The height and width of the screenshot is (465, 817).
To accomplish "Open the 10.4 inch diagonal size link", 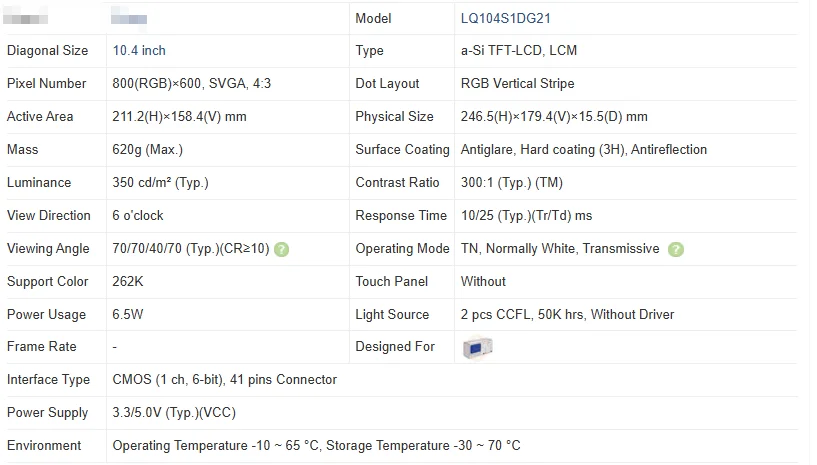I will 139,51.
